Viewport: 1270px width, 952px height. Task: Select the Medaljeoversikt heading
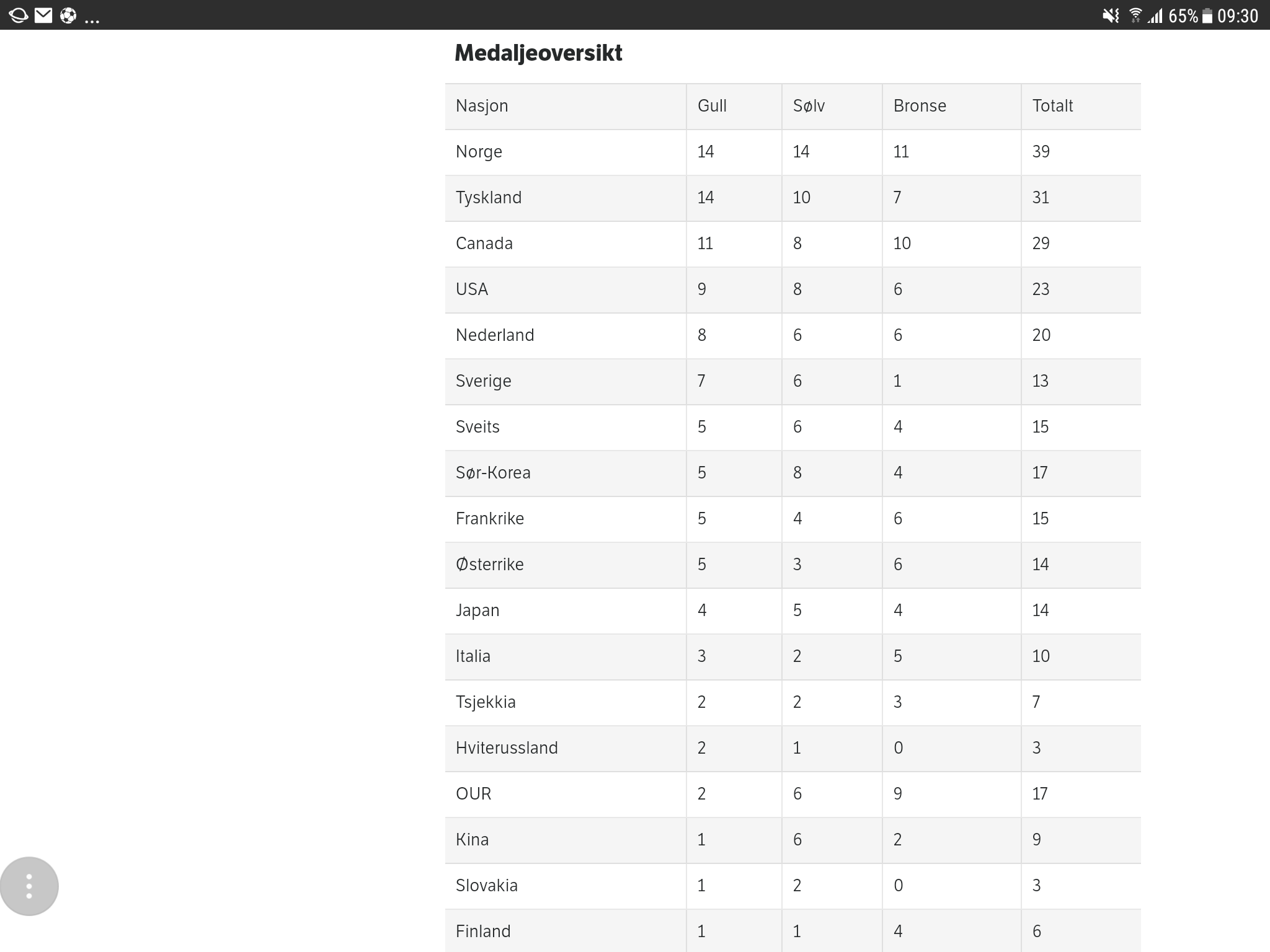[538, 53]
